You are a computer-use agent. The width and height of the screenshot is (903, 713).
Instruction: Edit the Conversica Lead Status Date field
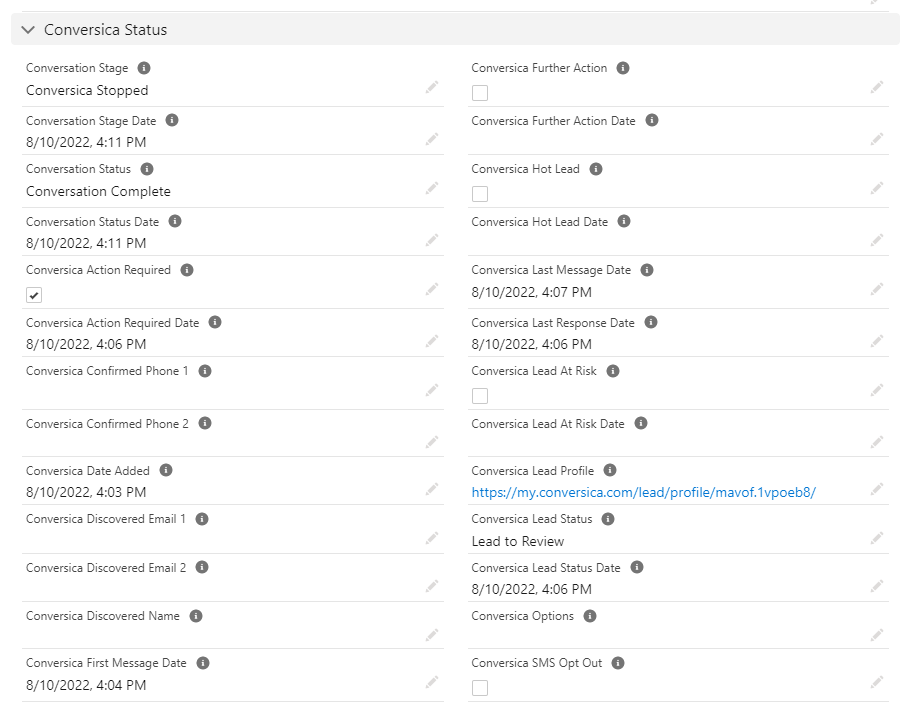[x=877, y=586]
